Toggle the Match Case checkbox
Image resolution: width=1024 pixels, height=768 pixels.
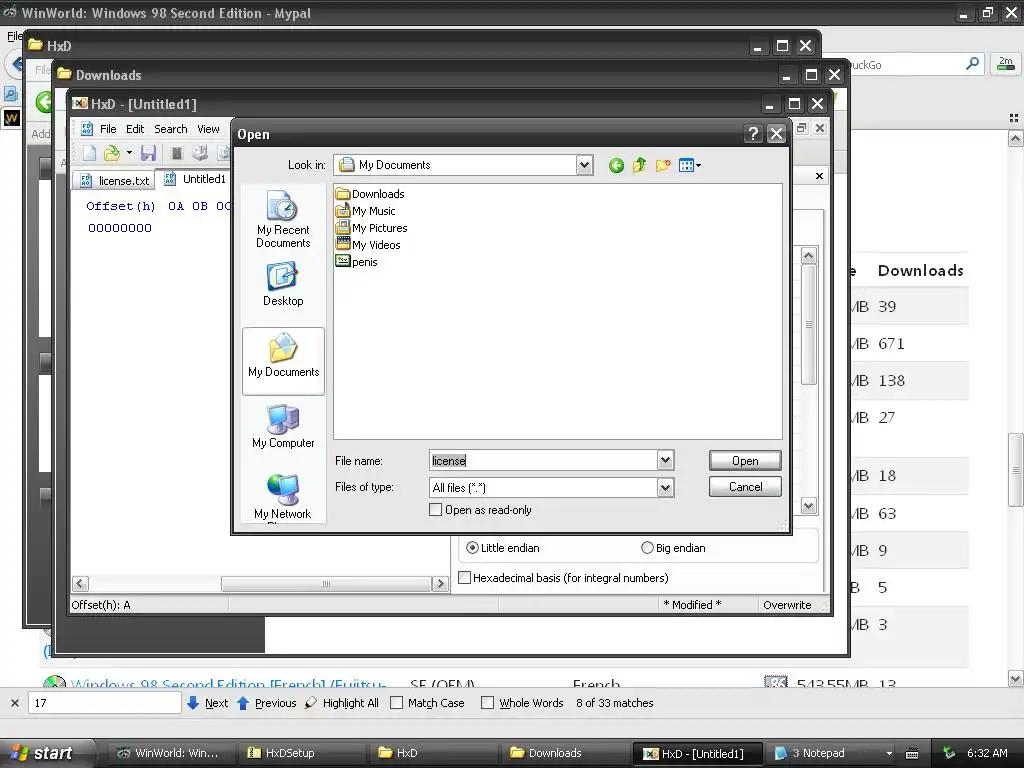pos(396,703)
